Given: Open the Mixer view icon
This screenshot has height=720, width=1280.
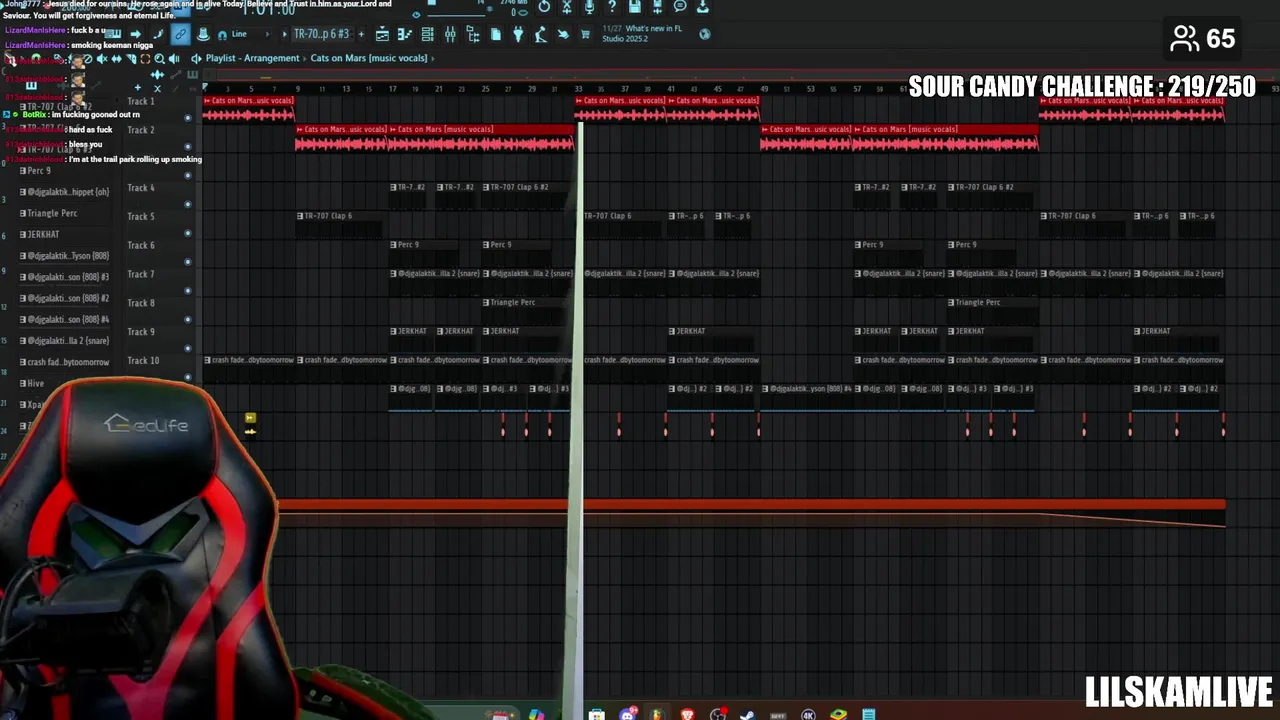Looking at the screenshot, I should point(450,34).
